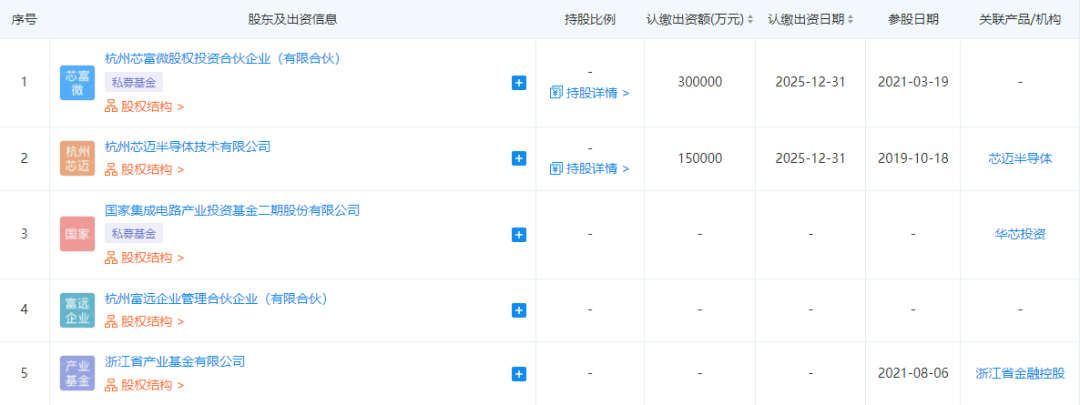The width and height of the screenshot is (1080, 405).
Task: Select participation date 2019-10-18 cell
Action: (x=913, y=158)
